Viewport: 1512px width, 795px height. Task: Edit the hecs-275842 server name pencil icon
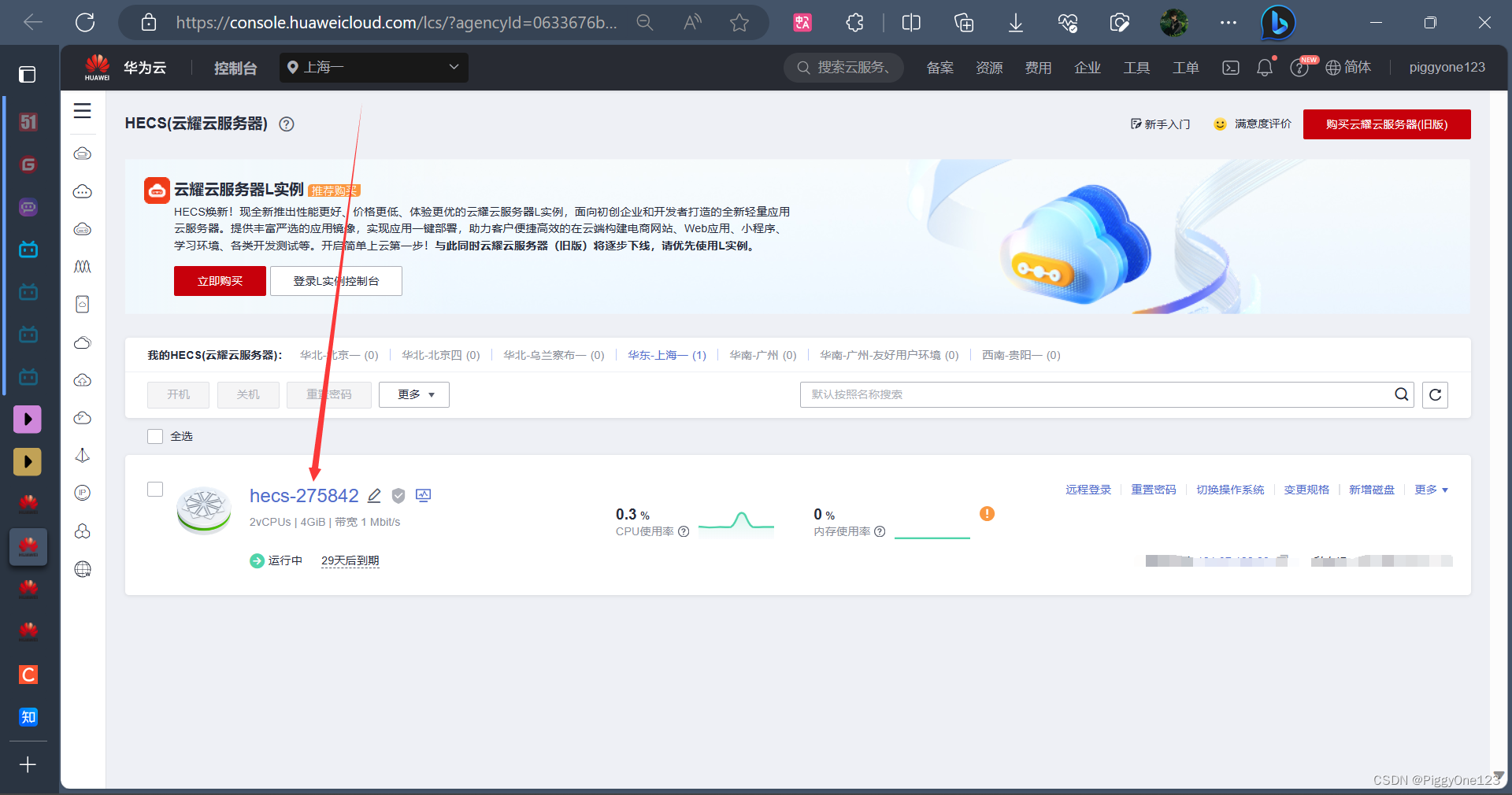(x=375, y=496)
